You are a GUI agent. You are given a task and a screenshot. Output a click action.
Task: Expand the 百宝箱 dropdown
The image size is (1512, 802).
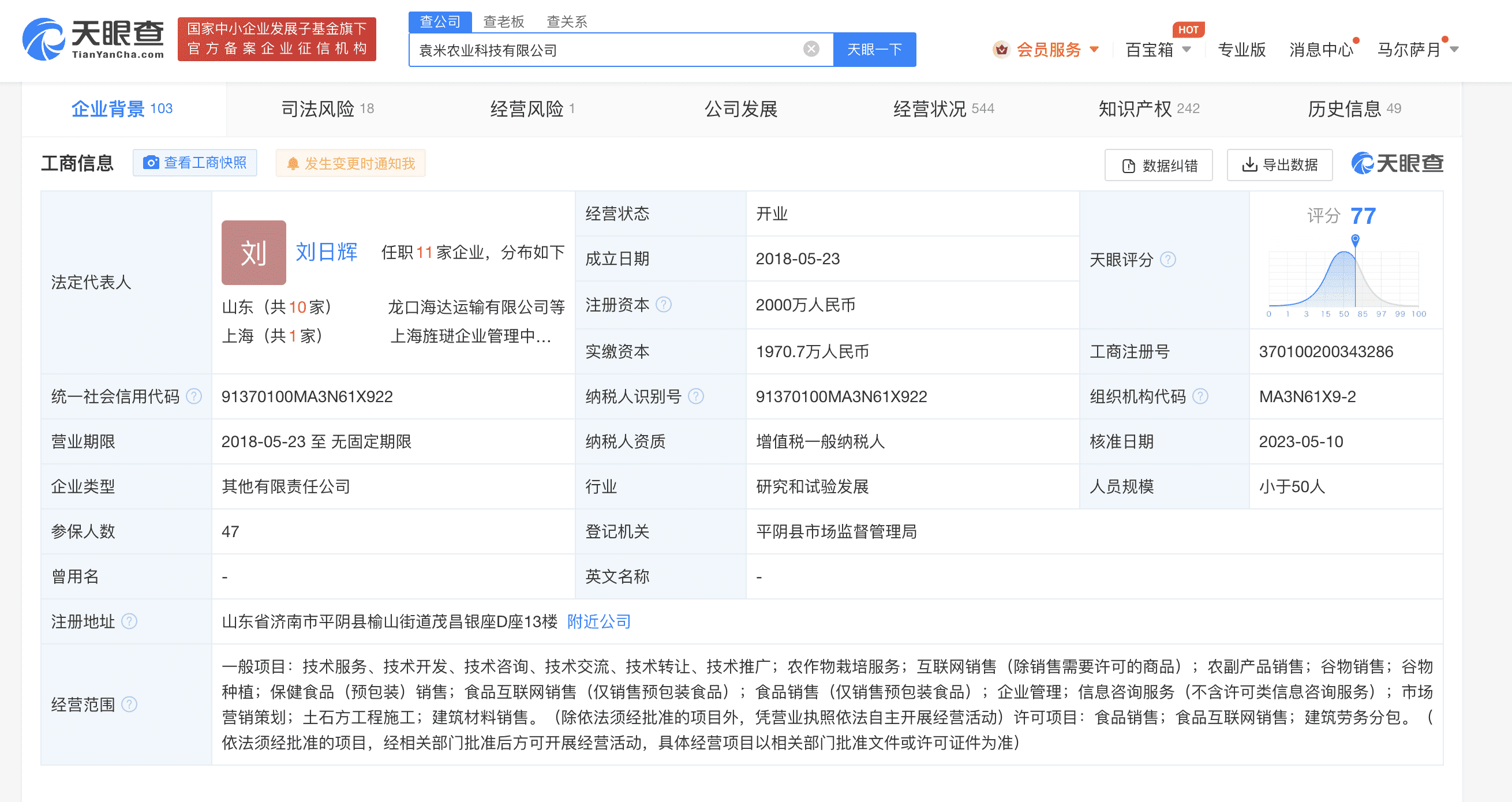point(1187,49)
